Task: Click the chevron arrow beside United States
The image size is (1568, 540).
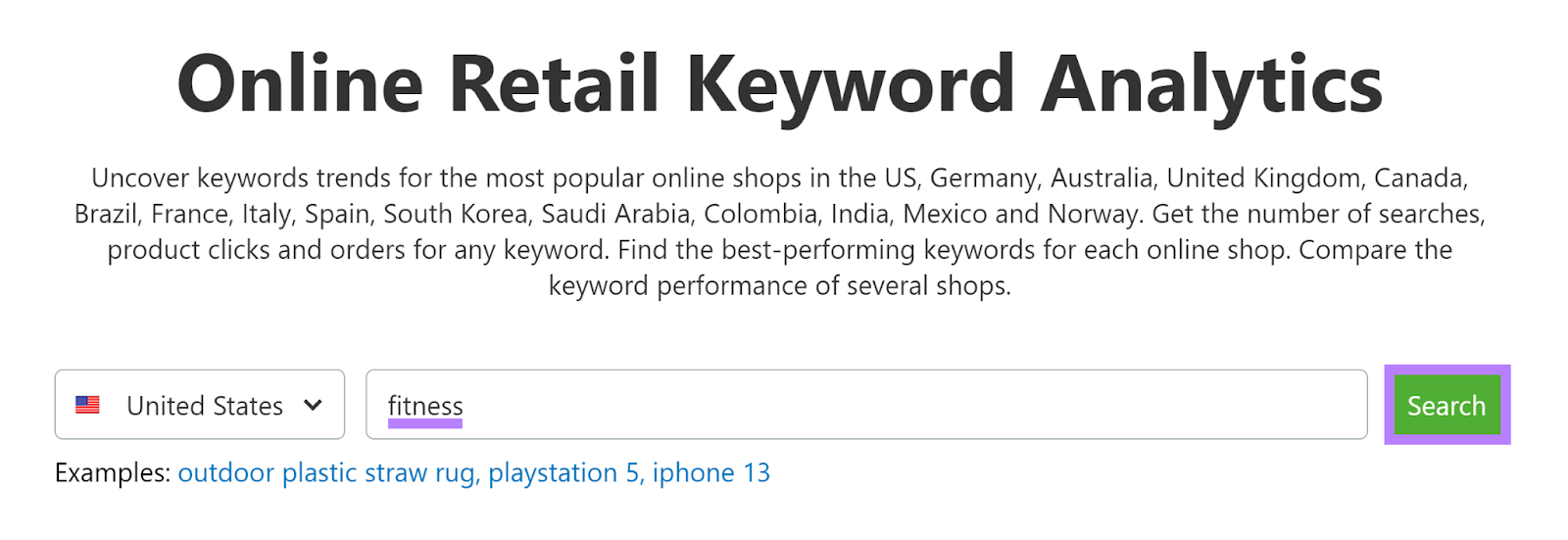Action: pos(313,405)
